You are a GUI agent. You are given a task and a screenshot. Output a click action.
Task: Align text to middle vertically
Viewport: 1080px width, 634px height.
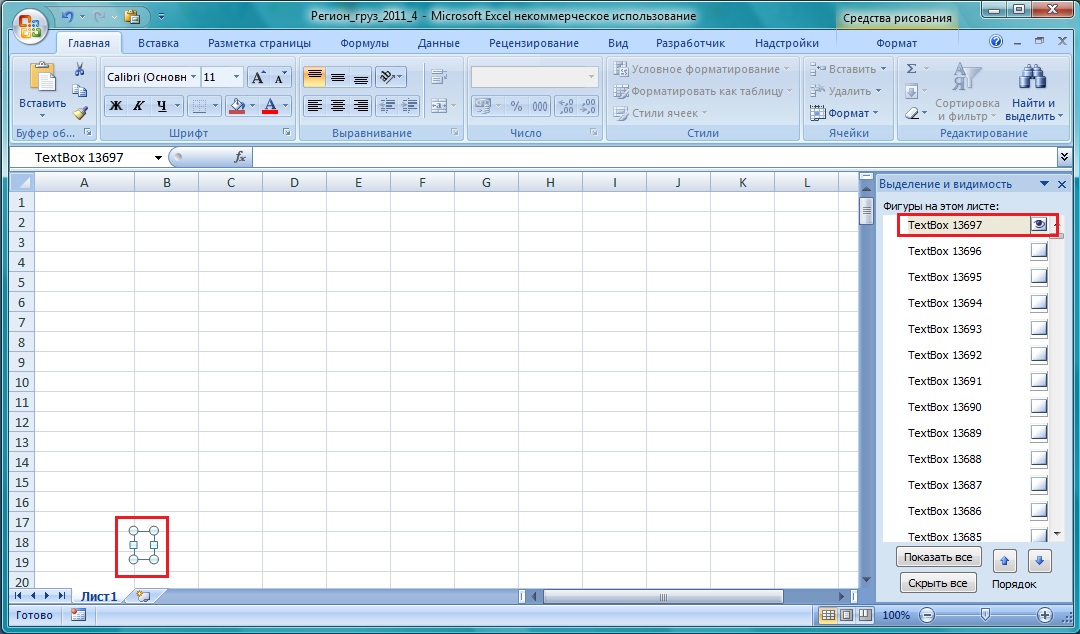point(338,76)
